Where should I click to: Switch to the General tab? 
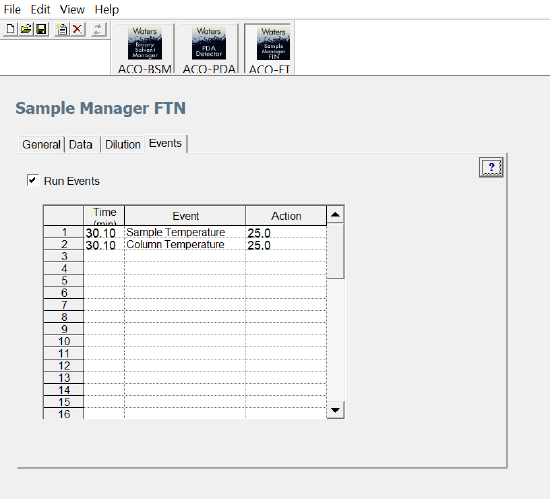(x=41, y=144)
